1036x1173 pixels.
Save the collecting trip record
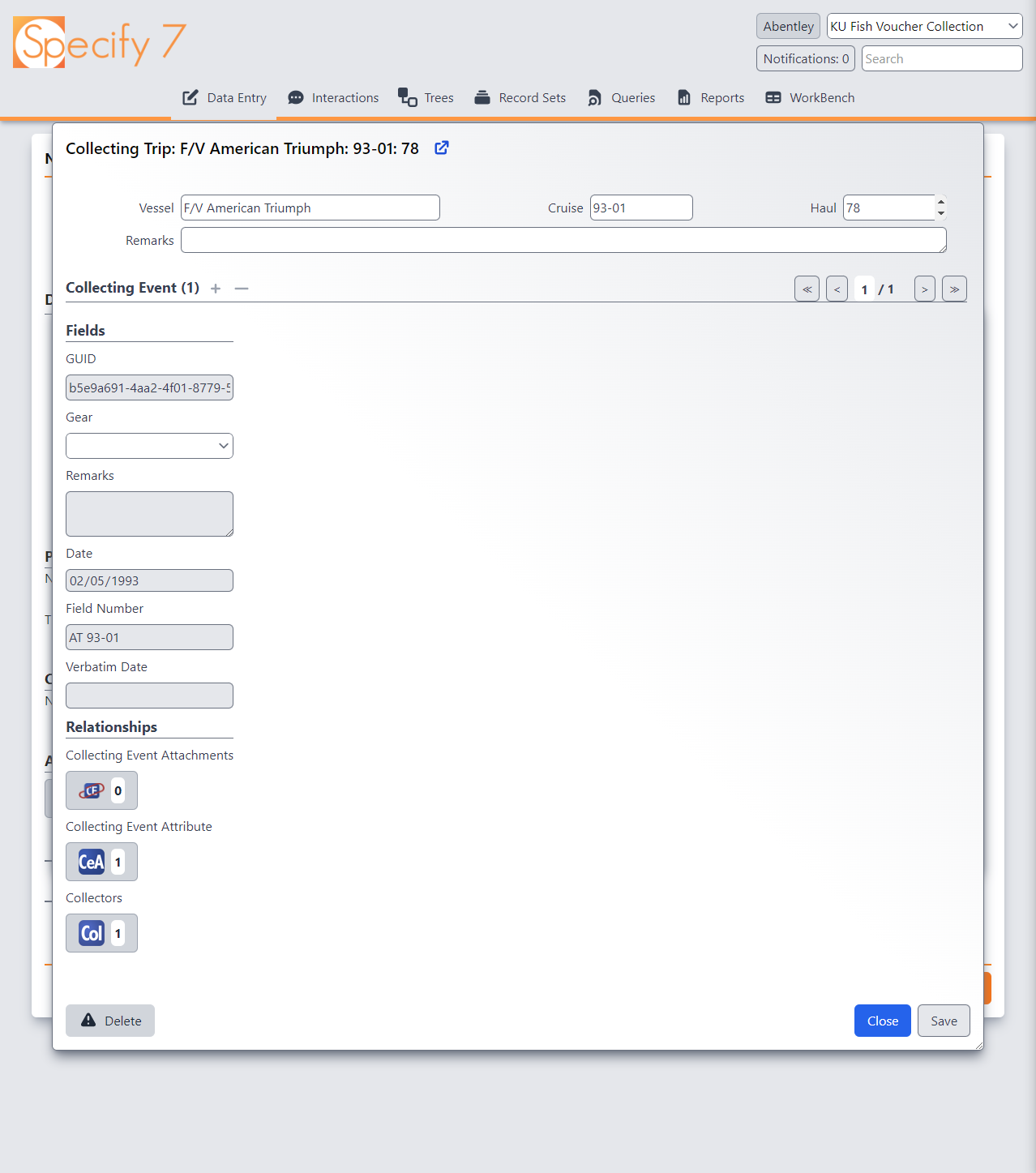click(x=943, y=1021)
